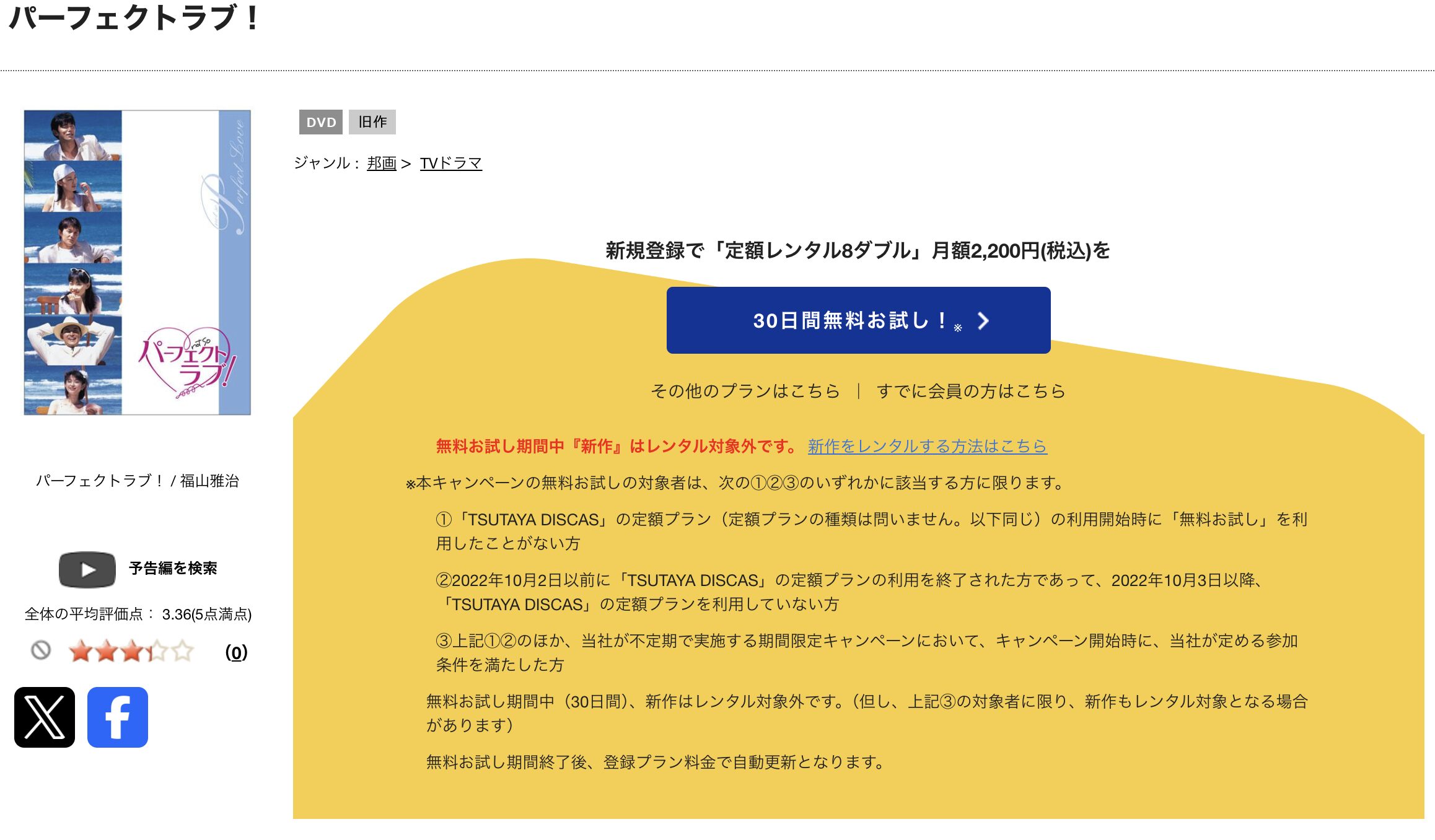This screenshot has width=1435, height=840.
Task: Click note 無料お試し期間終了後、登録プラン料金で自動更新
Action: [656, 762]
